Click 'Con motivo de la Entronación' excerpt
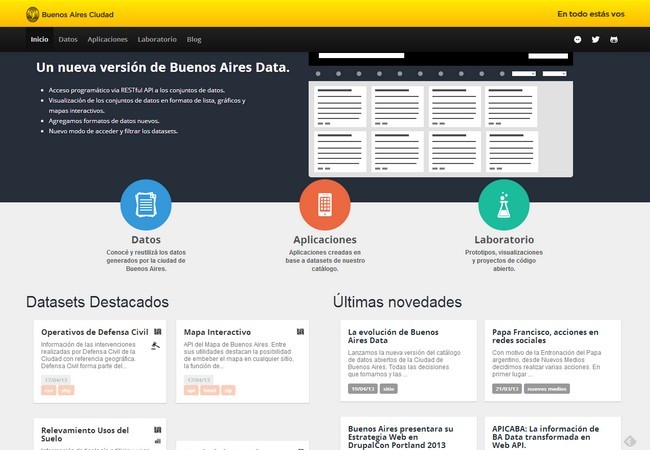Viewport: 650px width, 450px height. (x=546, y=363)
